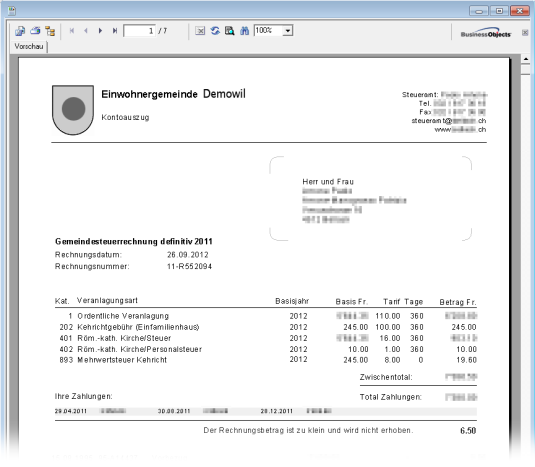Click payment date '29.04.2011'
Viewport: 535px width, 467px height.
tap(71, 411)
